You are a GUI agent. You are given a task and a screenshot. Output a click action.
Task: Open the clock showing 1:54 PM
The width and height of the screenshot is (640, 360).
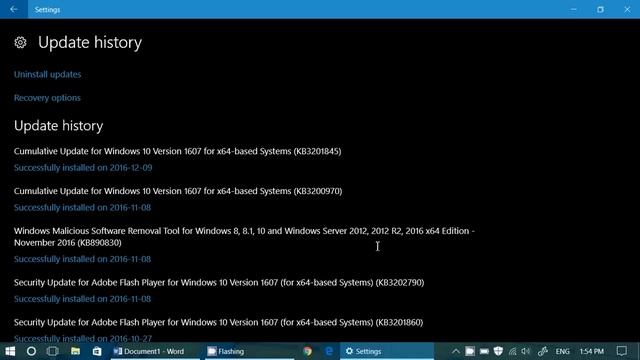591,351
